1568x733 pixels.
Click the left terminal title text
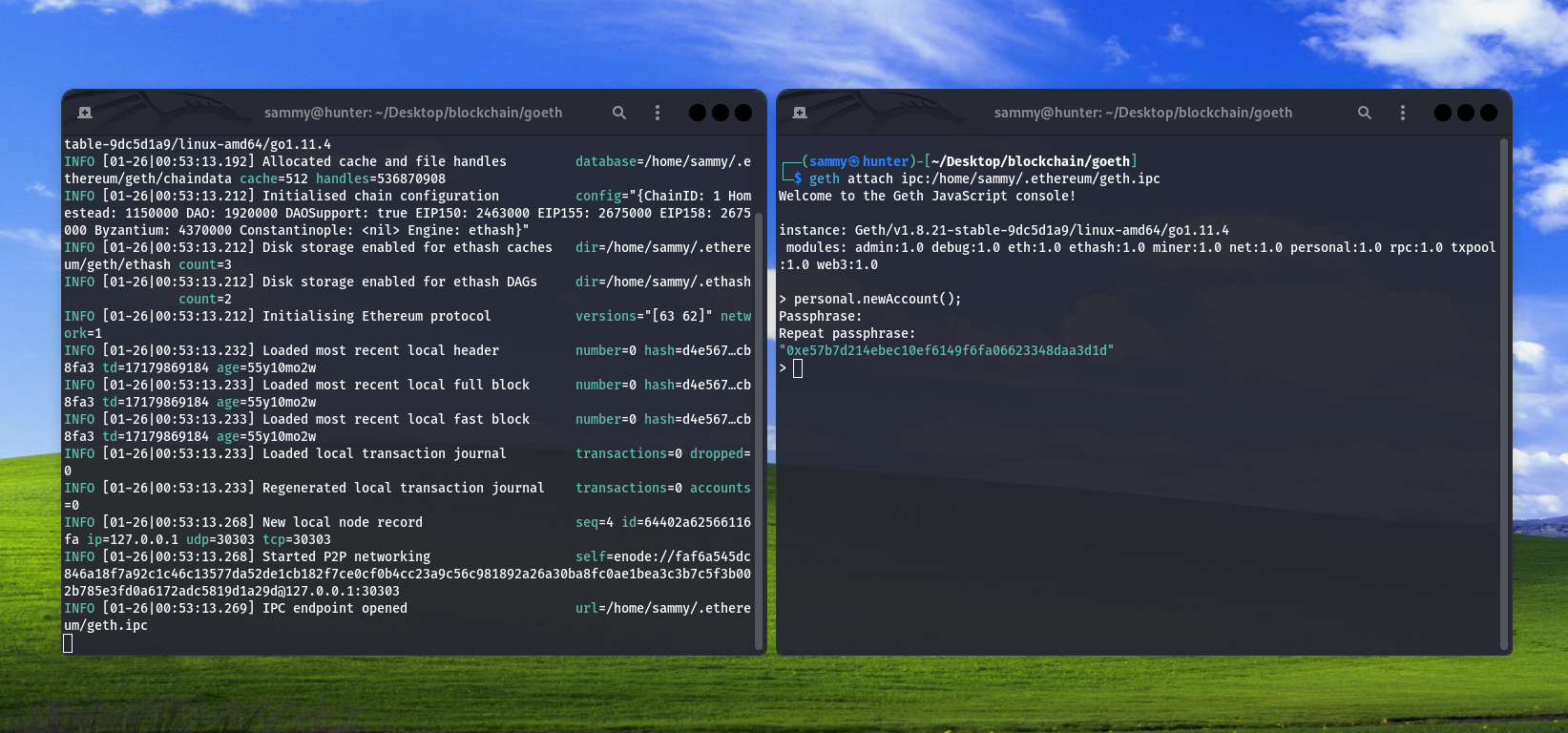tap(413, 113)
